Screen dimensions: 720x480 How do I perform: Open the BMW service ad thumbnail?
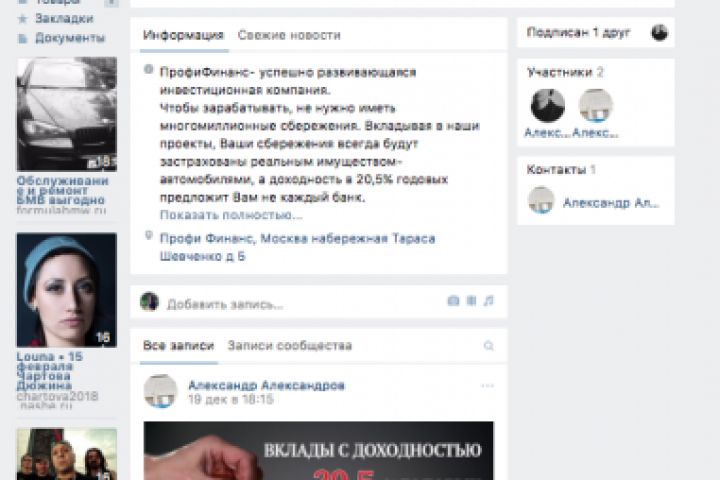point(67,114)
